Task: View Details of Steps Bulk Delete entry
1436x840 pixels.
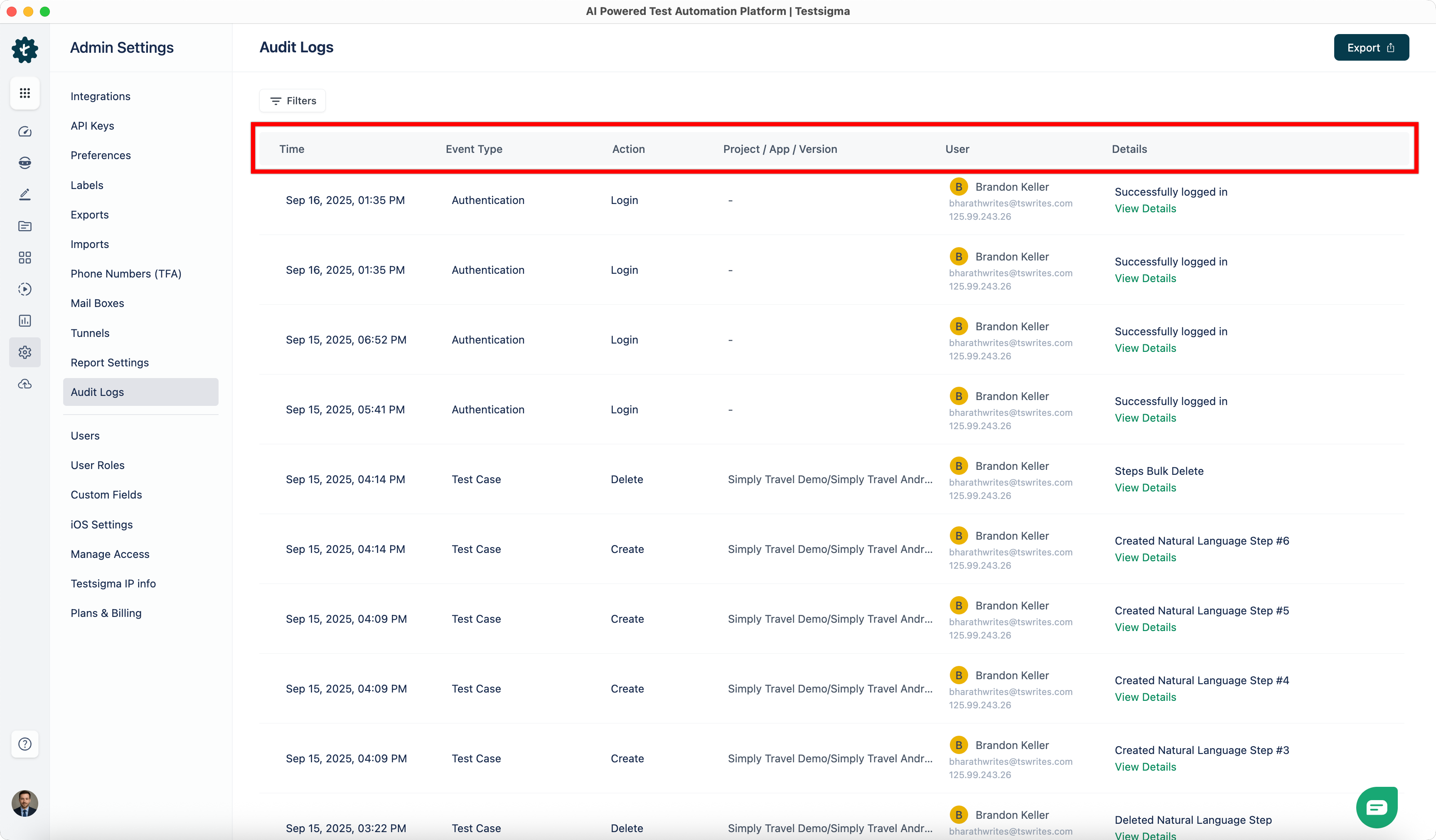Action: (x=1145, y=488)
